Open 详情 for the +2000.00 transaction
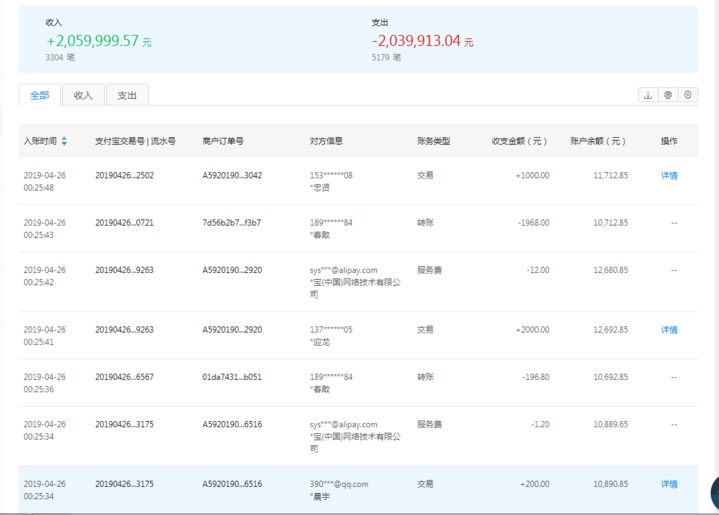The image size is (719, 515). 669,330
